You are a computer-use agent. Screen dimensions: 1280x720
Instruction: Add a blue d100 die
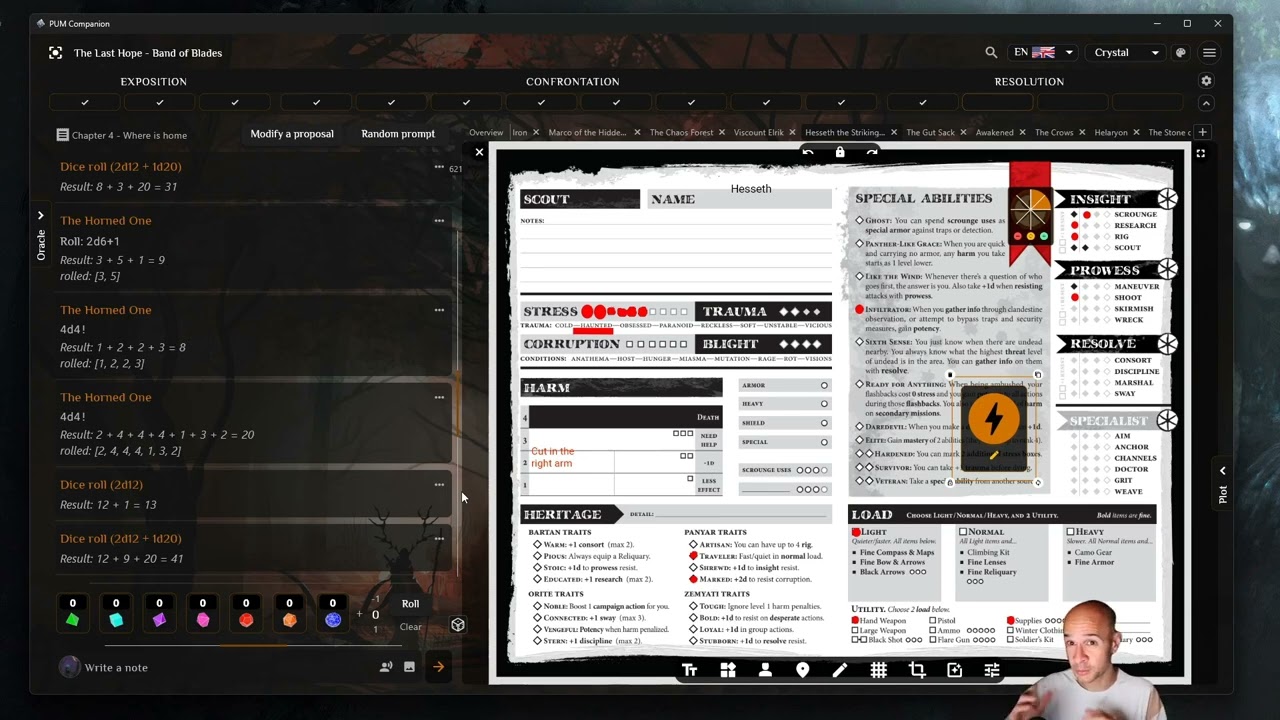tap(333, 620)
